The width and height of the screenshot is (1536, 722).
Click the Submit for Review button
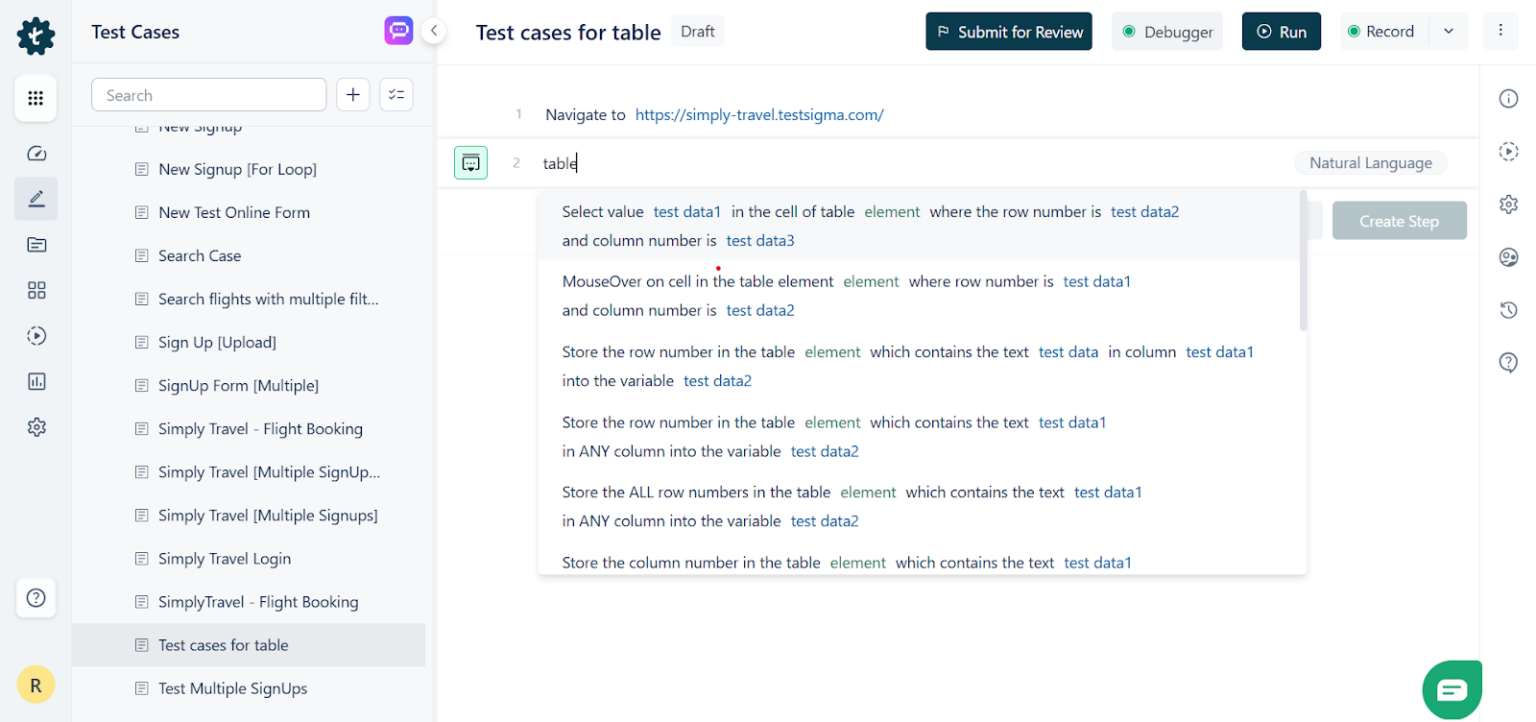point(1008,31)
